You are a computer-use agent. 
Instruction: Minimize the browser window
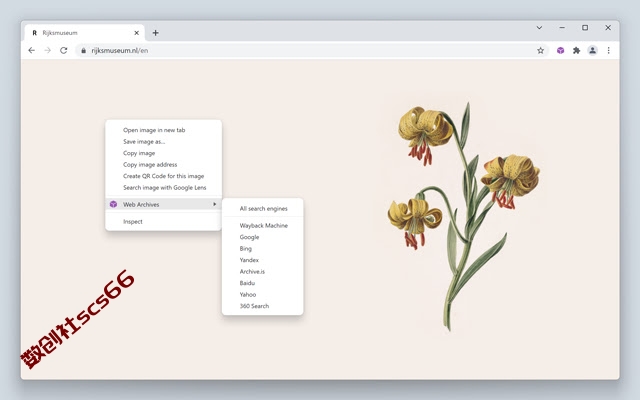(562, 28)
